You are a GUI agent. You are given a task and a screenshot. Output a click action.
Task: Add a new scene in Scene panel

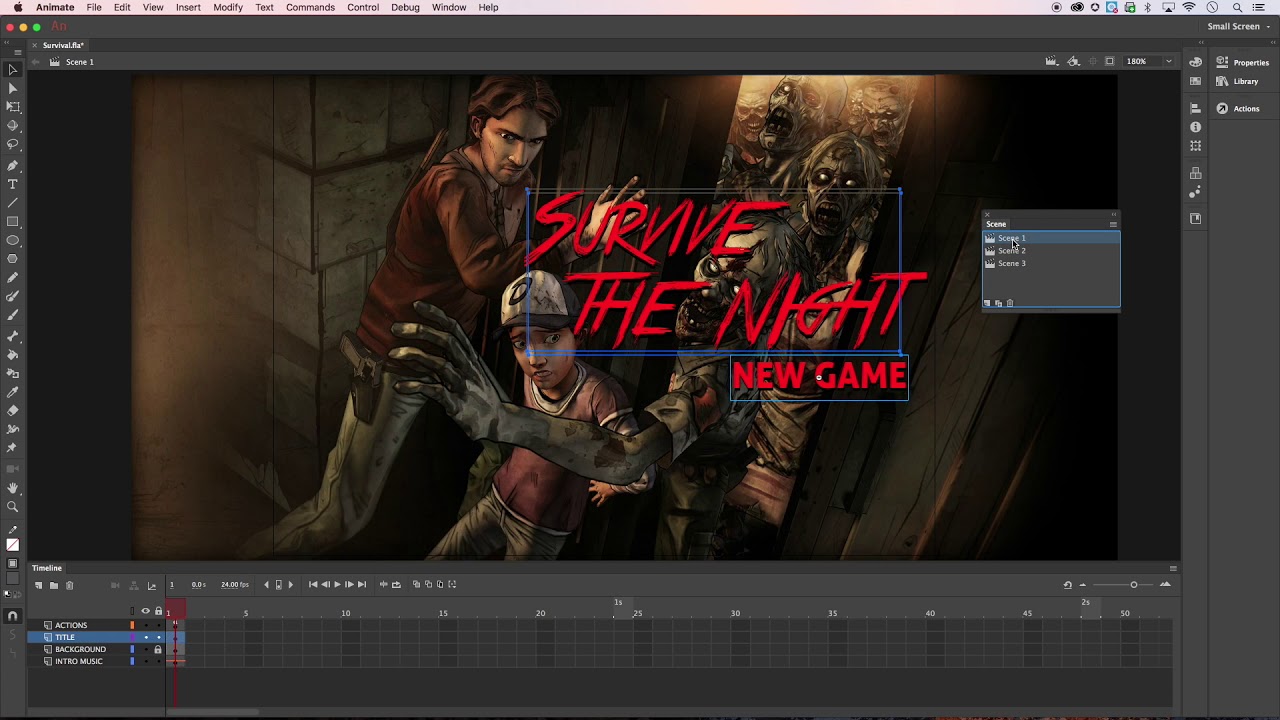[988, 303]
